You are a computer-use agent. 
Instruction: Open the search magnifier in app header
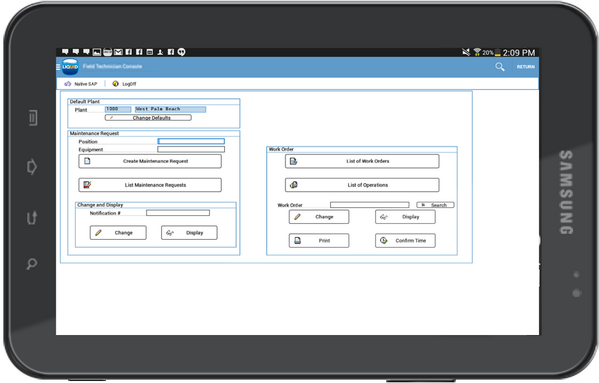500,67
